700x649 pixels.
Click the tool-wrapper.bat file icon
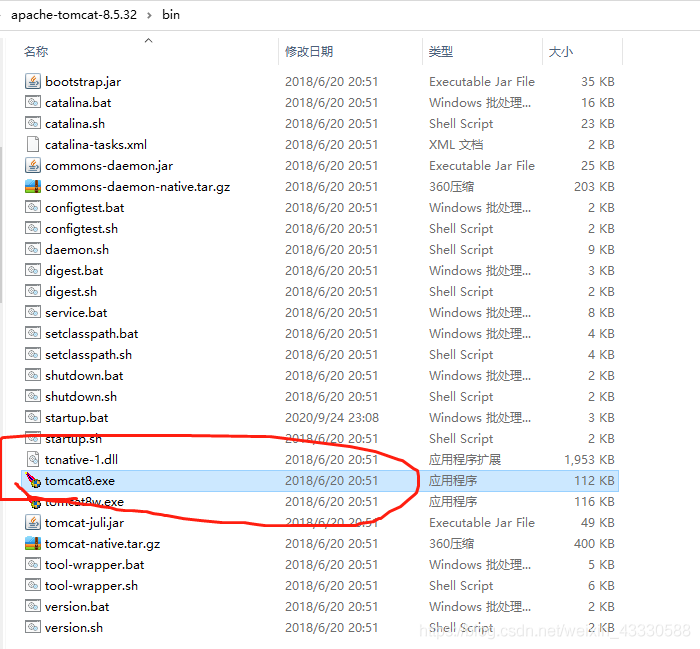pyautogui.click(x=33, y=564)
